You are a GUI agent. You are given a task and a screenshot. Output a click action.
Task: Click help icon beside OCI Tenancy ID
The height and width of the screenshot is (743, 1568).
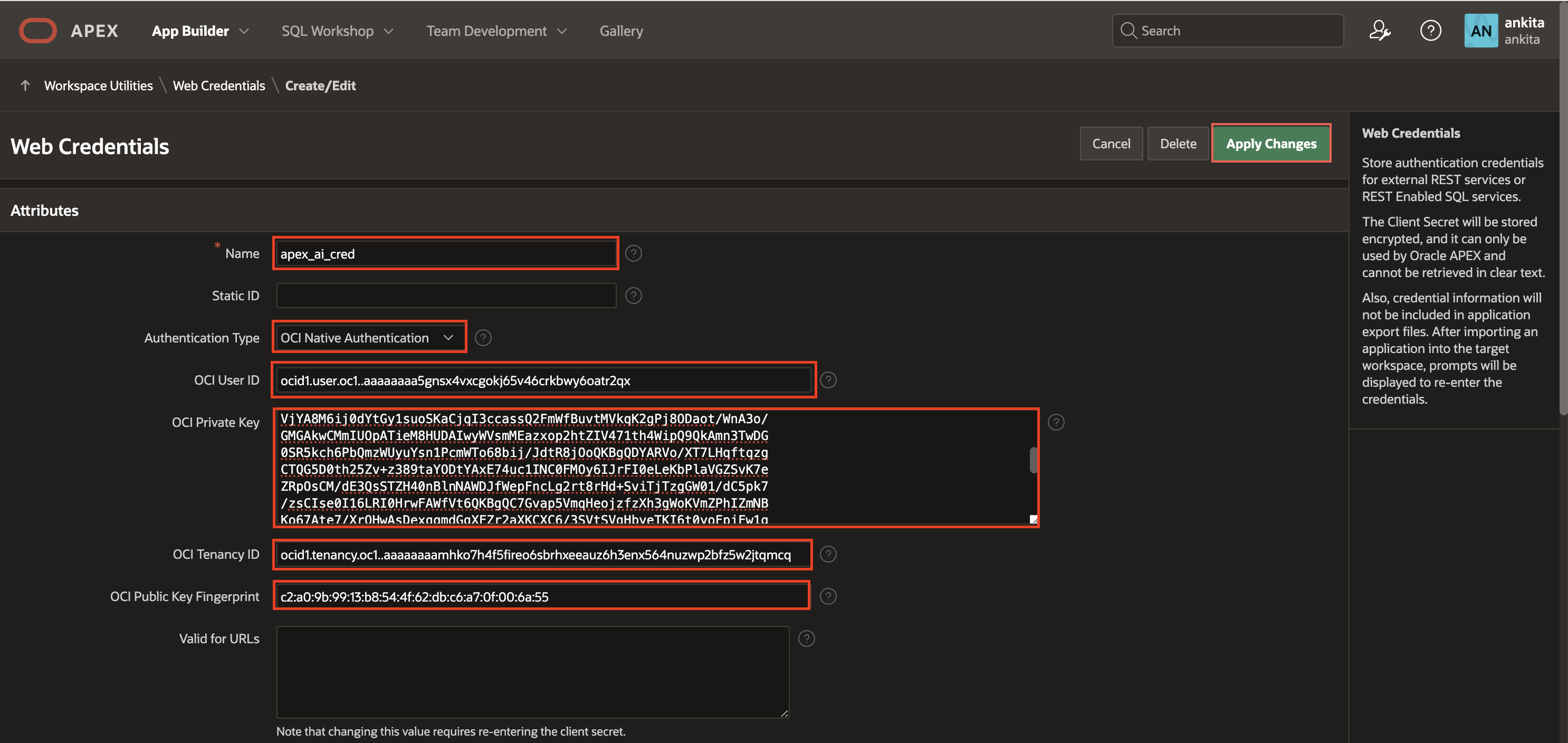[828, 554]
